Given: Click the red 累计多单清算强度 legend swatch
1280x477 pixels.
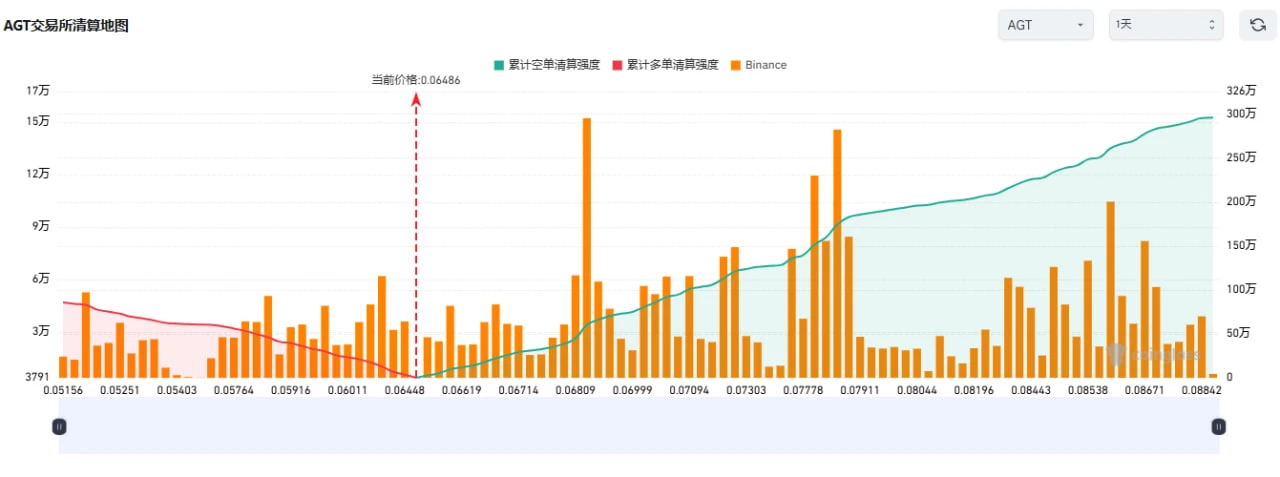Looking at the screenshot, I should pyautogui.click(x=618, y=65).
